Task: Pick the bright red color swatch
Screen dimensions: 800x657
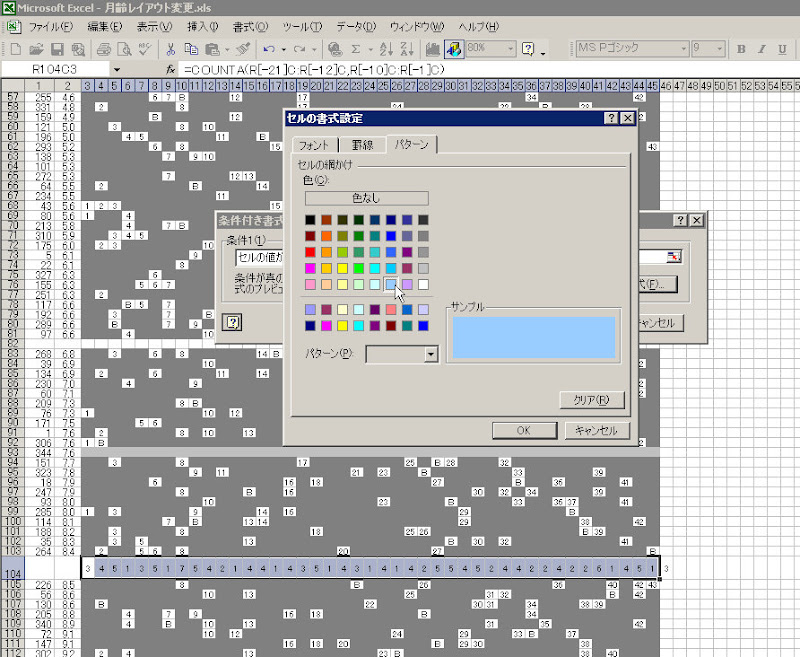Action: click(x=310, y=252)
